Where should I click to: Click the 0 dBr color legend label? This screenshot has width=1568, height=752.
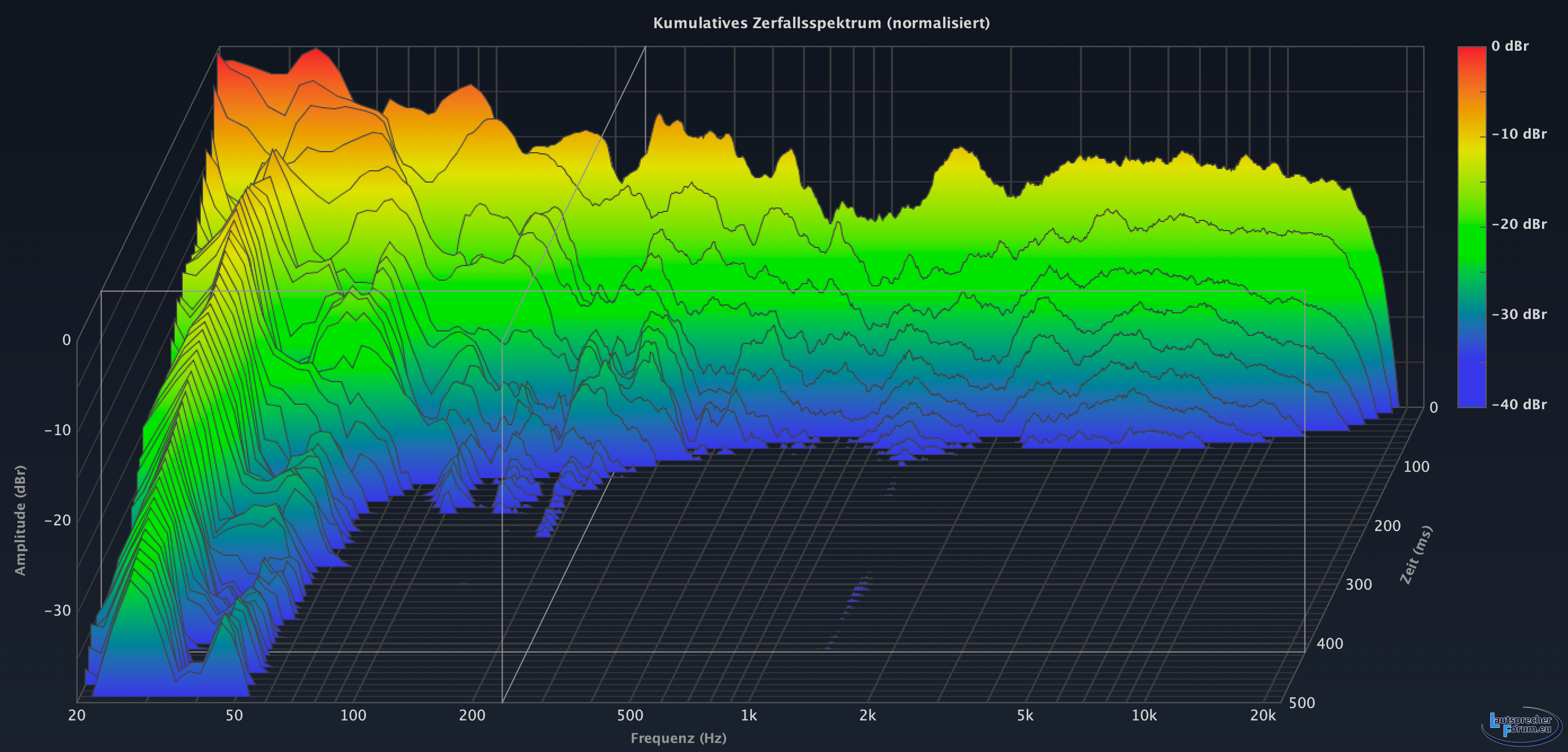point(1509,46)
